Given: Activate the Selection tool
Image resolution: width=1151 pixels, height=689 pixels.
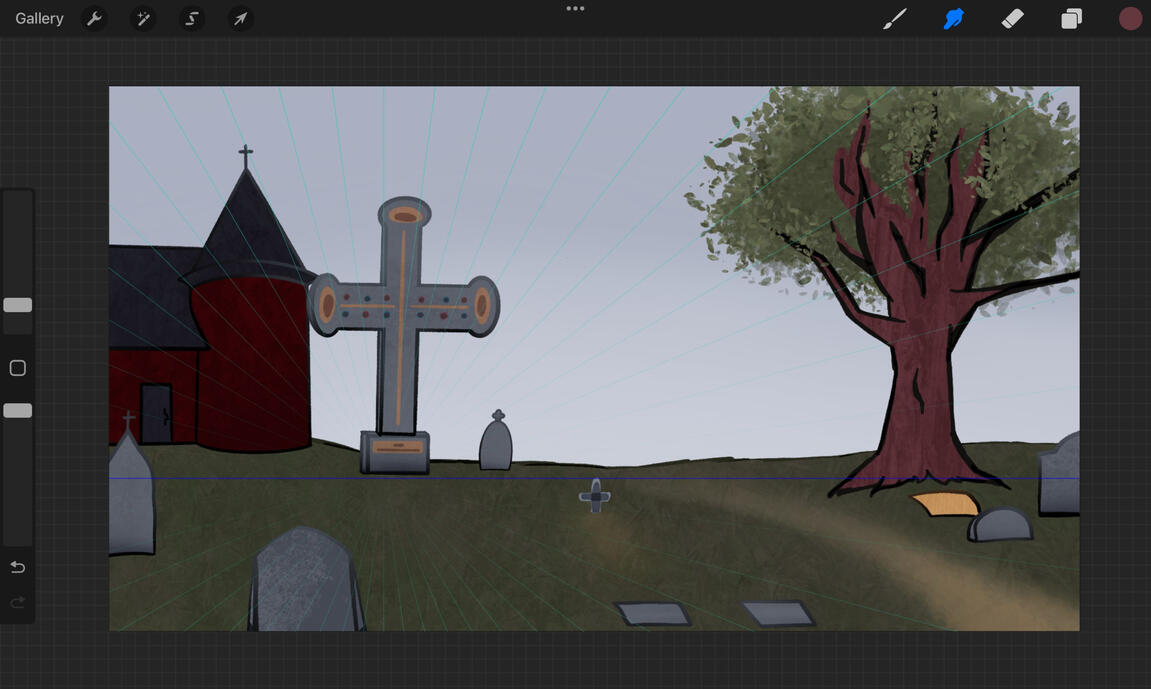Looking at the screenshot, I should pyautogui.click(x=192, y=19).
